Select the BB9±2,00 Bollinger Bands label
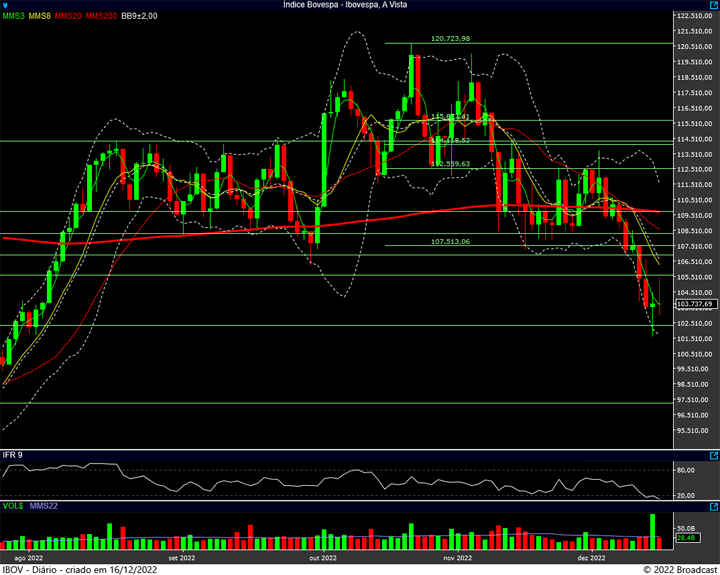This screenshot has height=575, width=720. pyautogui.click(x=139, y=16)
